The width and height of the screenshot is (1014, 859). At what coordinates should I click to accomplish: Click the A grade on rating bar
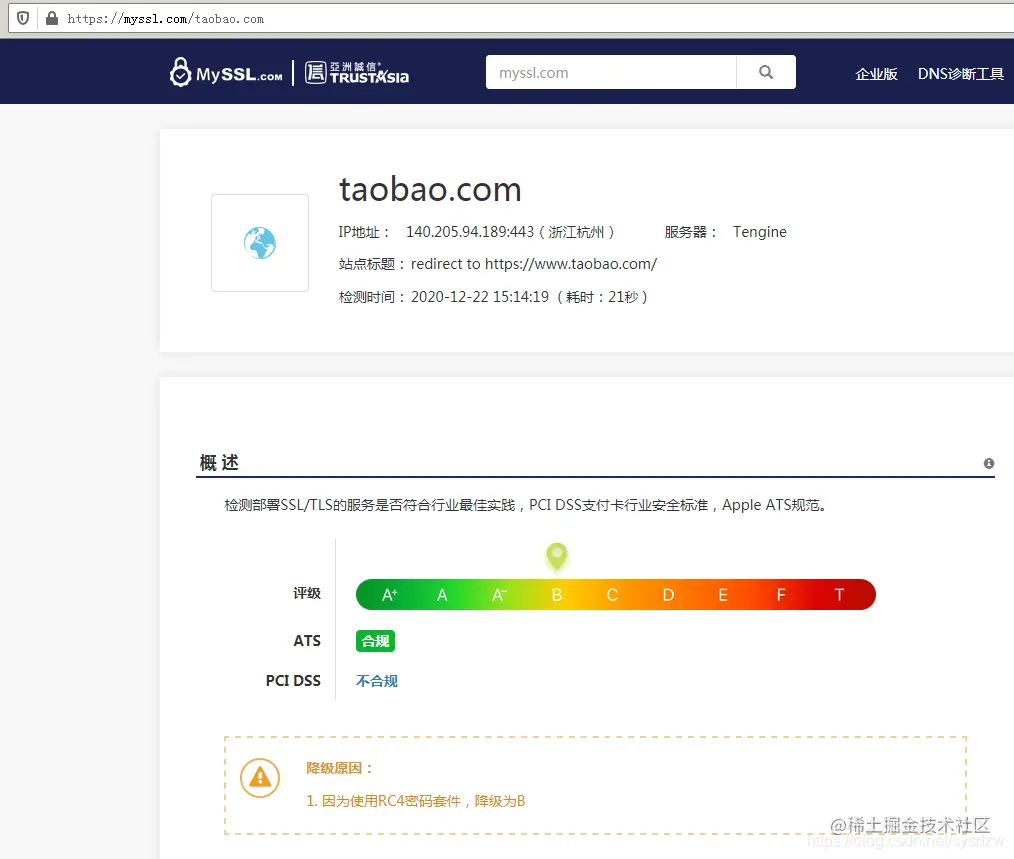442,594
